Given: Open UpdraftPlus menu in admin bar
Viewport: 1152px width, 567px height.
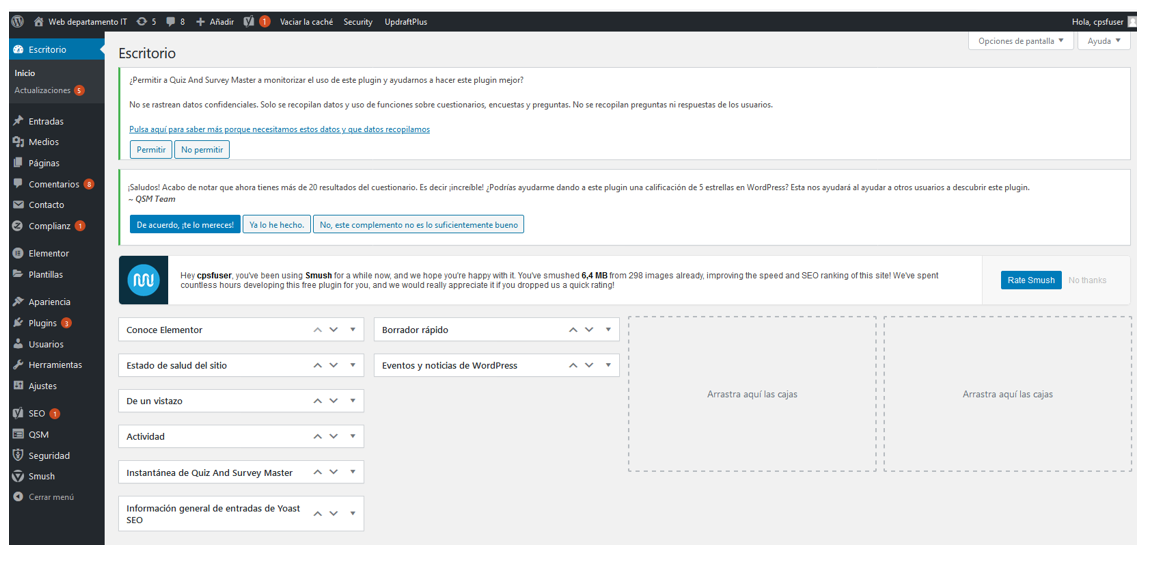Looking at the screenshot, I should (406, 22).
